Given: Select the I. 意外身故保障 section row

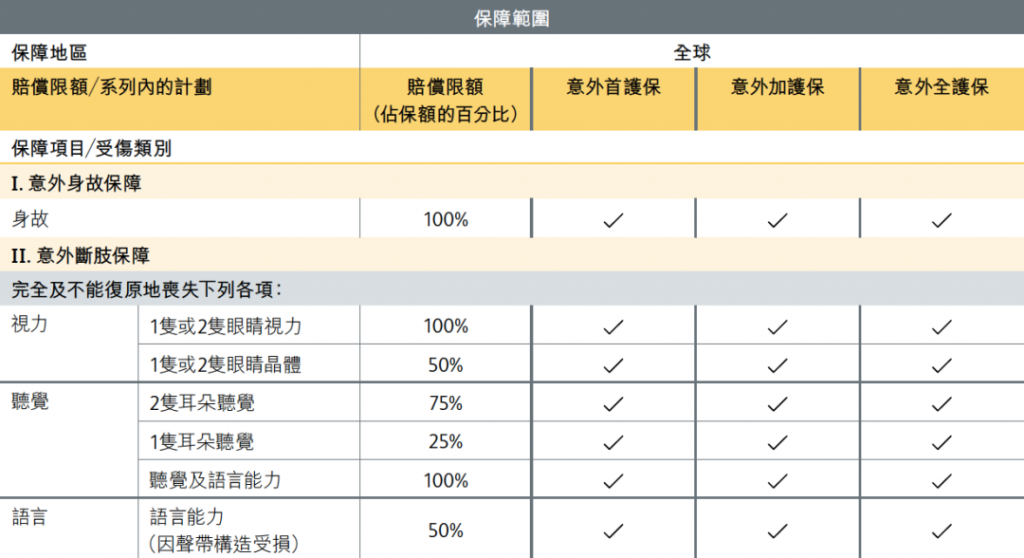Looking at the screenshot, I should [x=512, y=183].
